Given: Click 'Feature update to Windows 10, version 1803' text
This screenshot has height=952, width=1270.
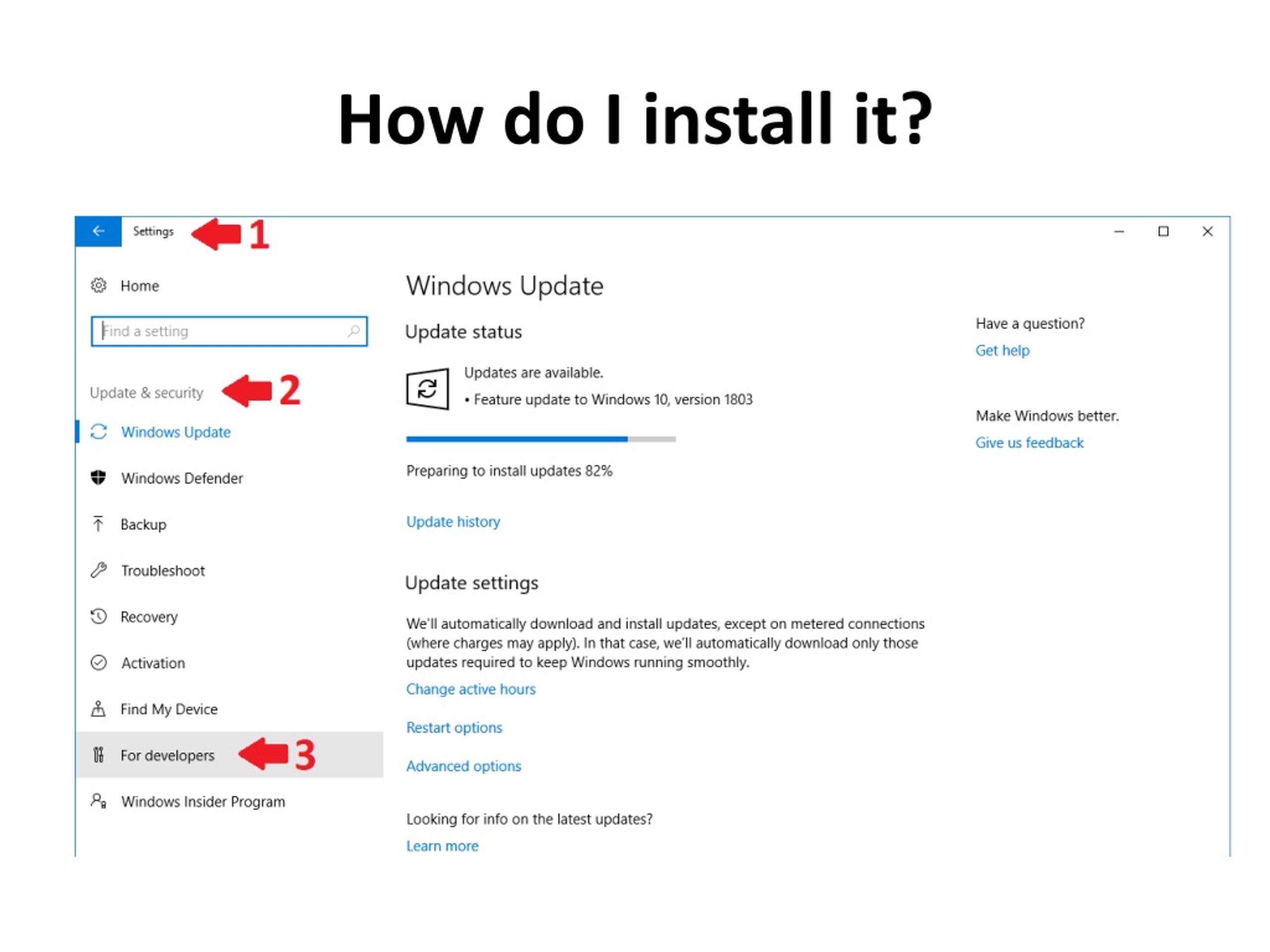Looking at the screenshot, I should tap(613, 399).
